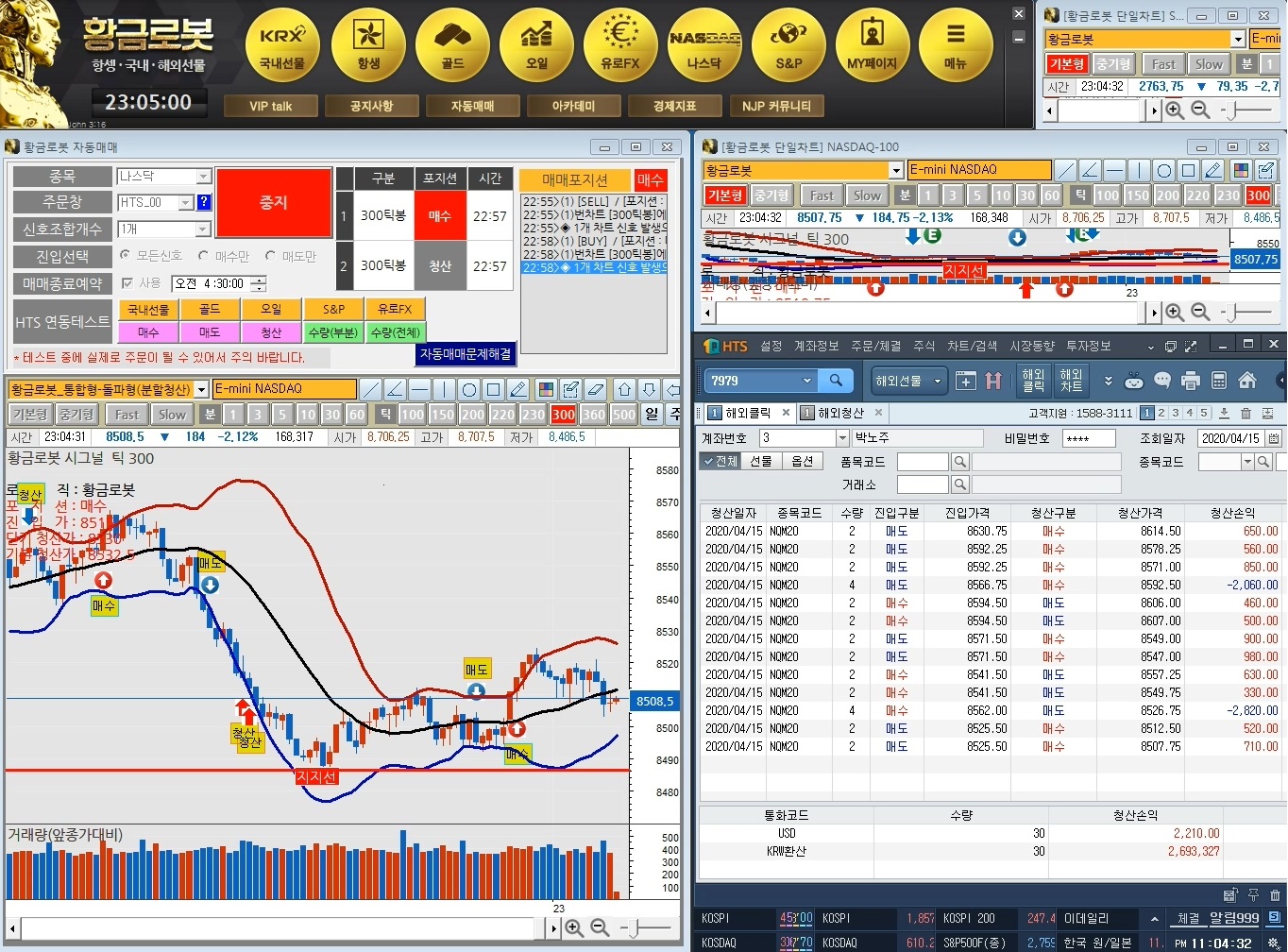
Task: Toggle the 사용 checkbox for 매매종료예약
Action: point(127,283)
